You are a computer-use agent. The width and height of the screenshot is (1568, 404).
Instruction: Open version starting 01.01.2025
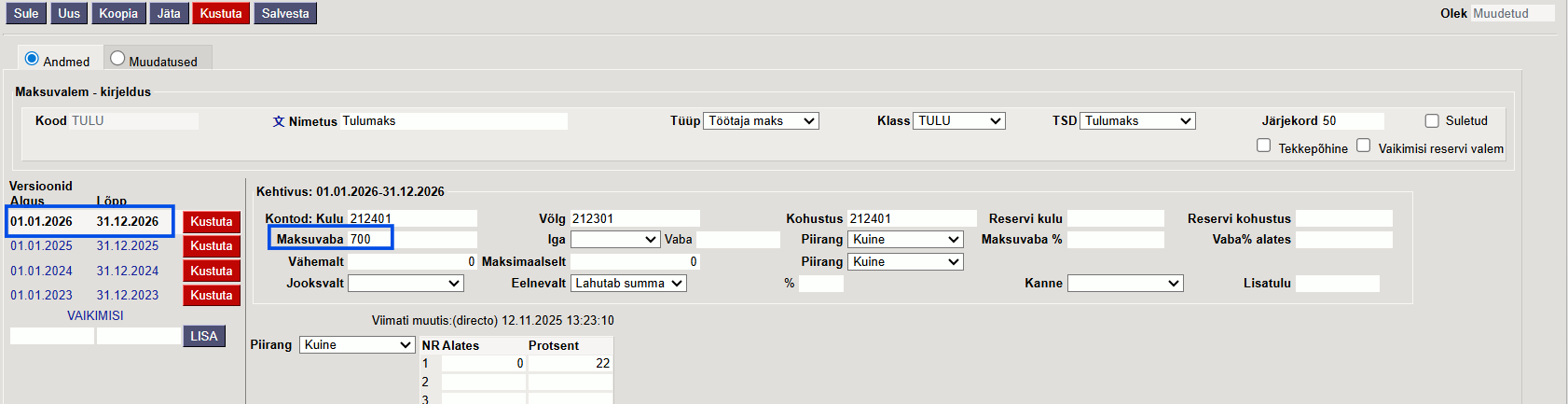tap(41, 246)
